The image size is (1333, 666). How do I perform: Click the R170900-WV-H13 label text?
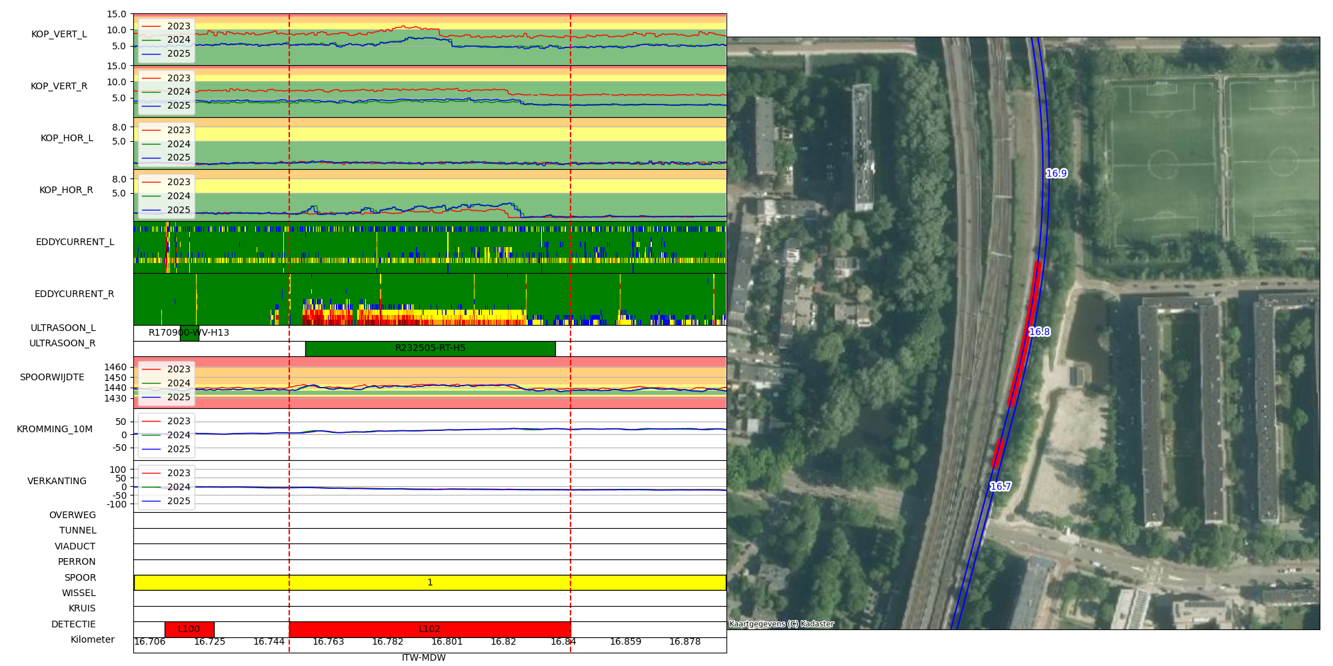coord(189,333)
